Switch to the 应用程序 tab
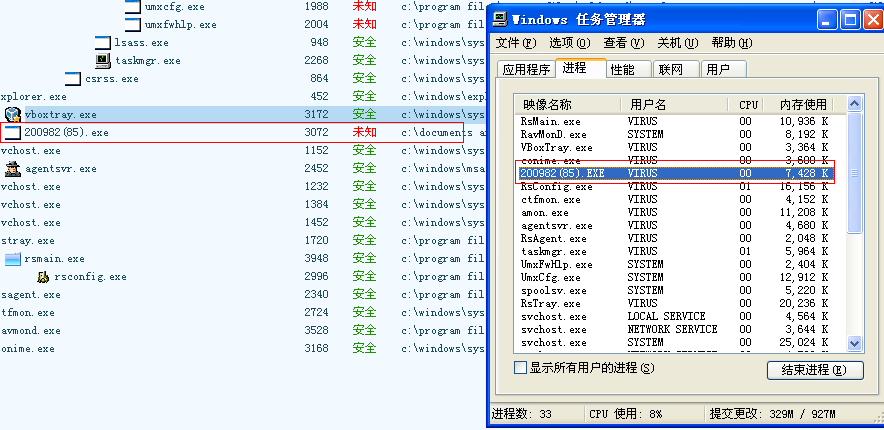The width and height of the screenshot is (884, 430). pos(526,70)
